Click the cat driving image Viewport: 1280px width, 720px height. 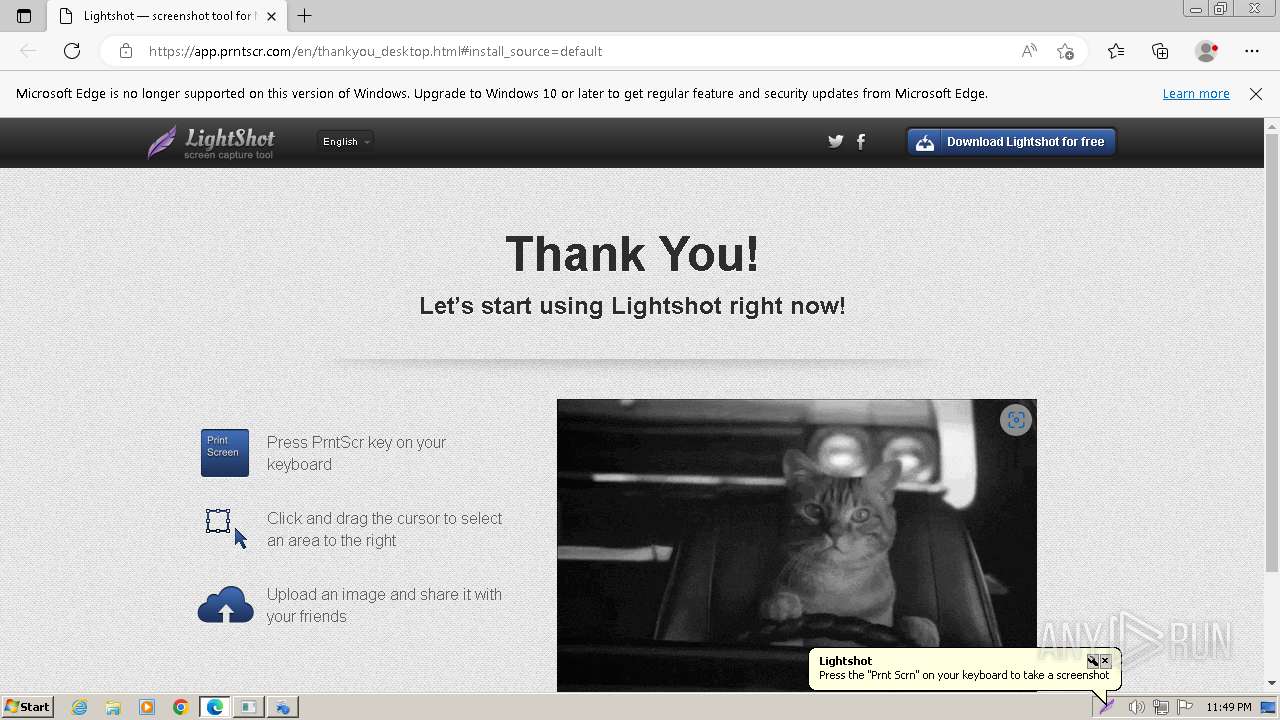click(x=796, y=545)
